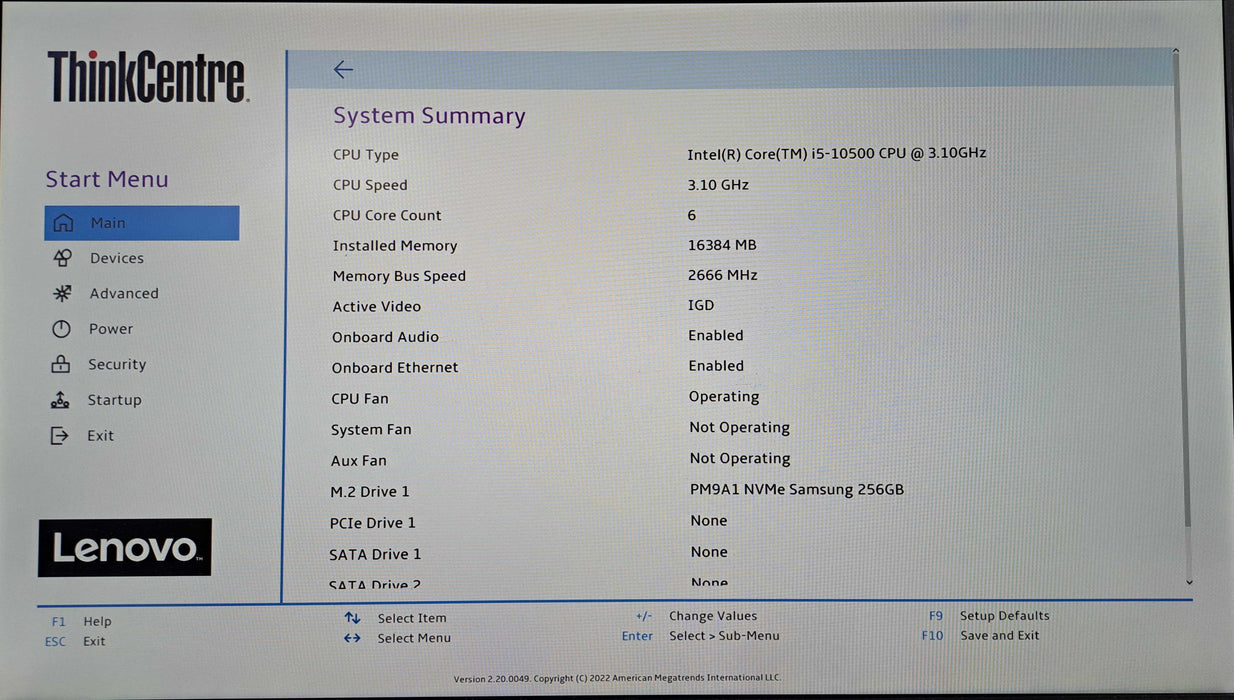
Task: Click scrollbar down arrow
Action: (1189, 582)
